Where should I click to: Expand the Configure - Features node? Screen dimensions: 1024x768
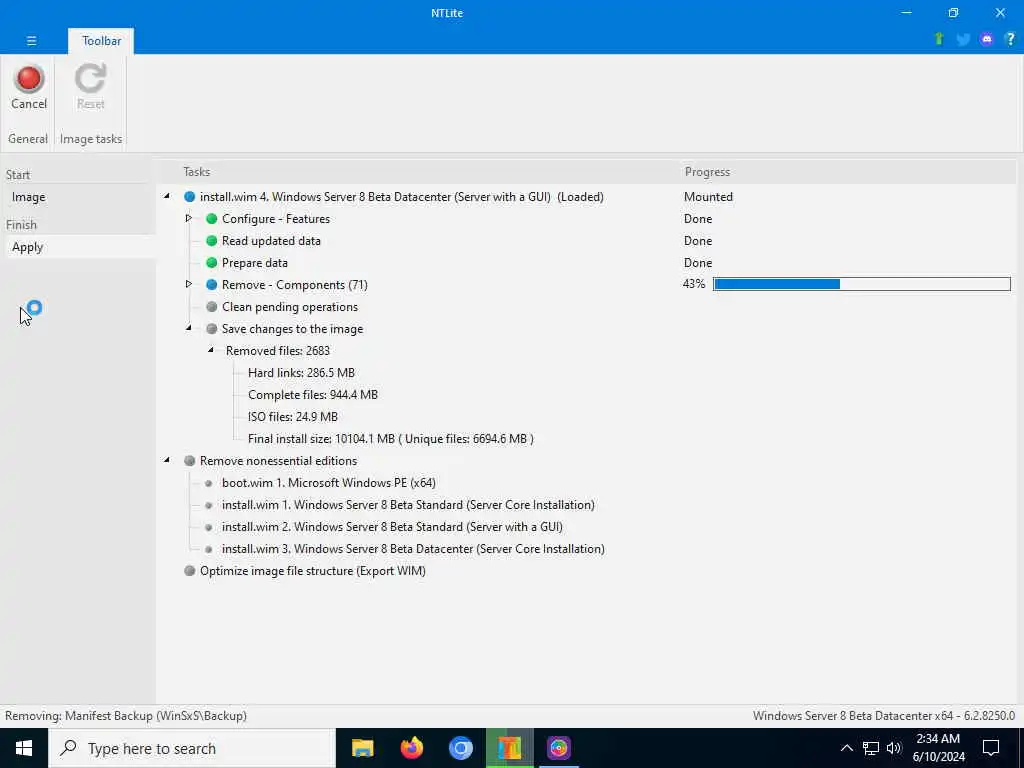(188, 218)
